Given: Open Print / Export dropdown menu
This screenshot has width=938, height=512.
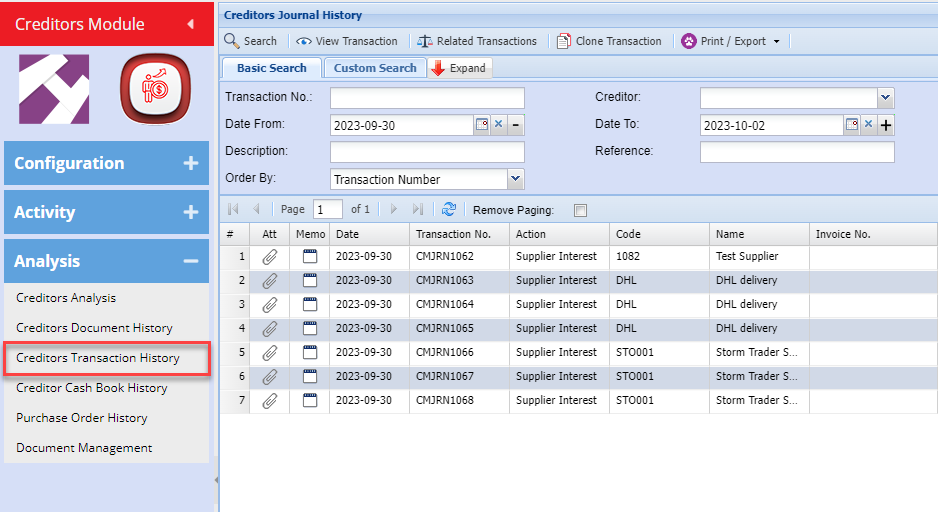Looking at the screenshot, I should point(732,41).
